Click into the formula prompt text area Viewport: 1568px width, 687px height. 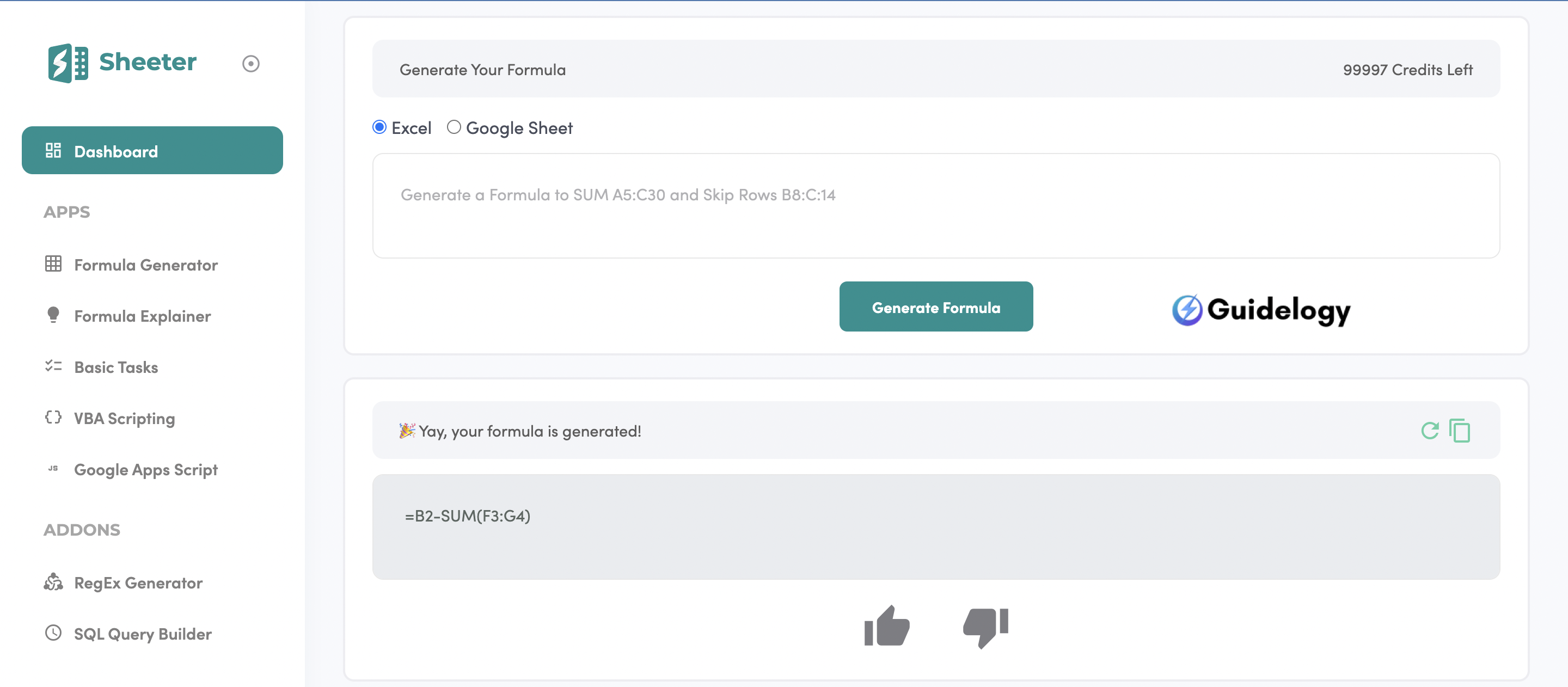pos(935,206)
